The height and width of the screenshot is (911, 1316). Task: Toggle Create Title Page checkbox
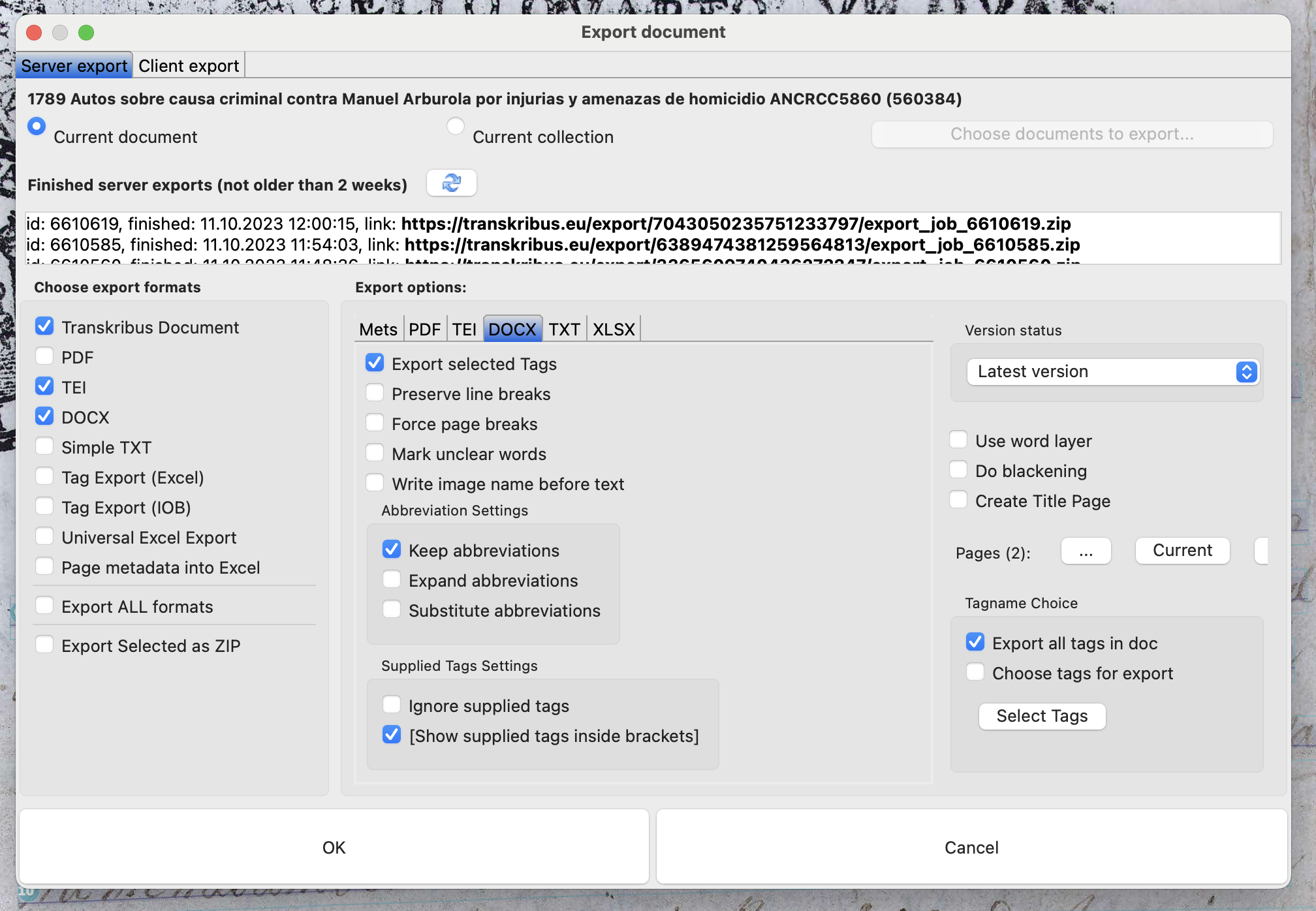[x=958, y=501]
